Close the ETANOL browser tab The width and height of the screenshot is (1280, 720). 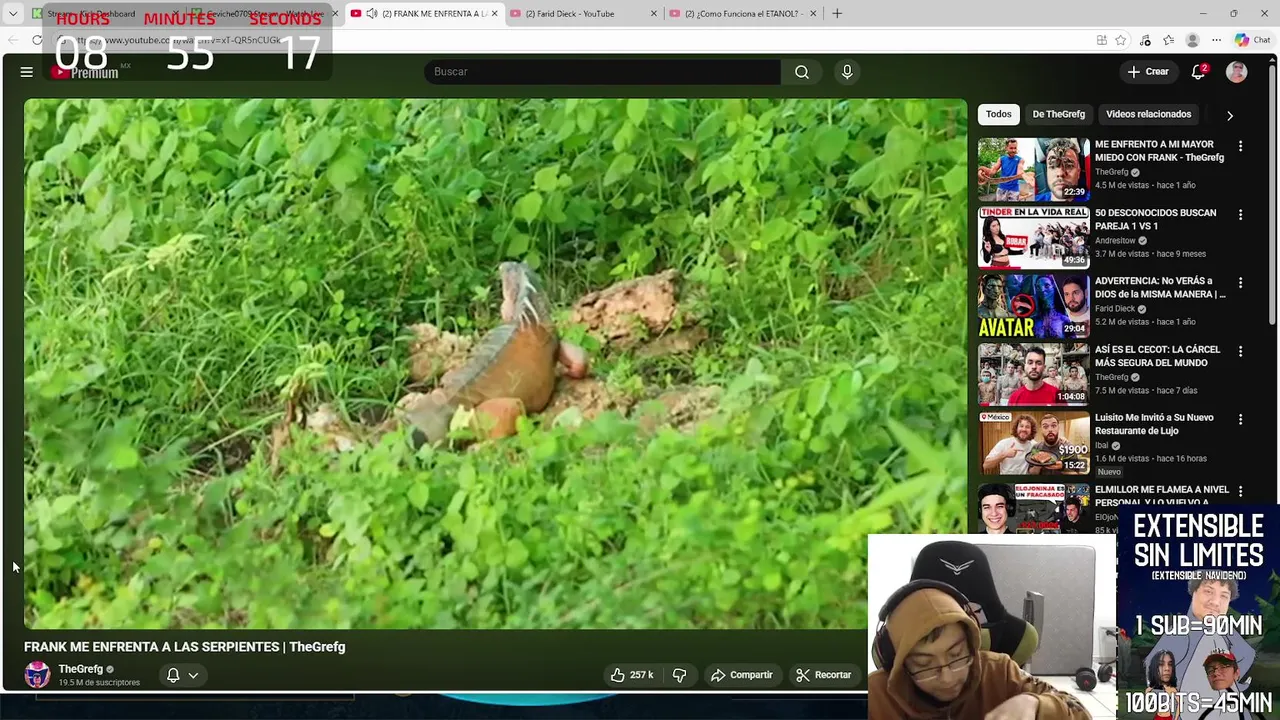[813, 13]
